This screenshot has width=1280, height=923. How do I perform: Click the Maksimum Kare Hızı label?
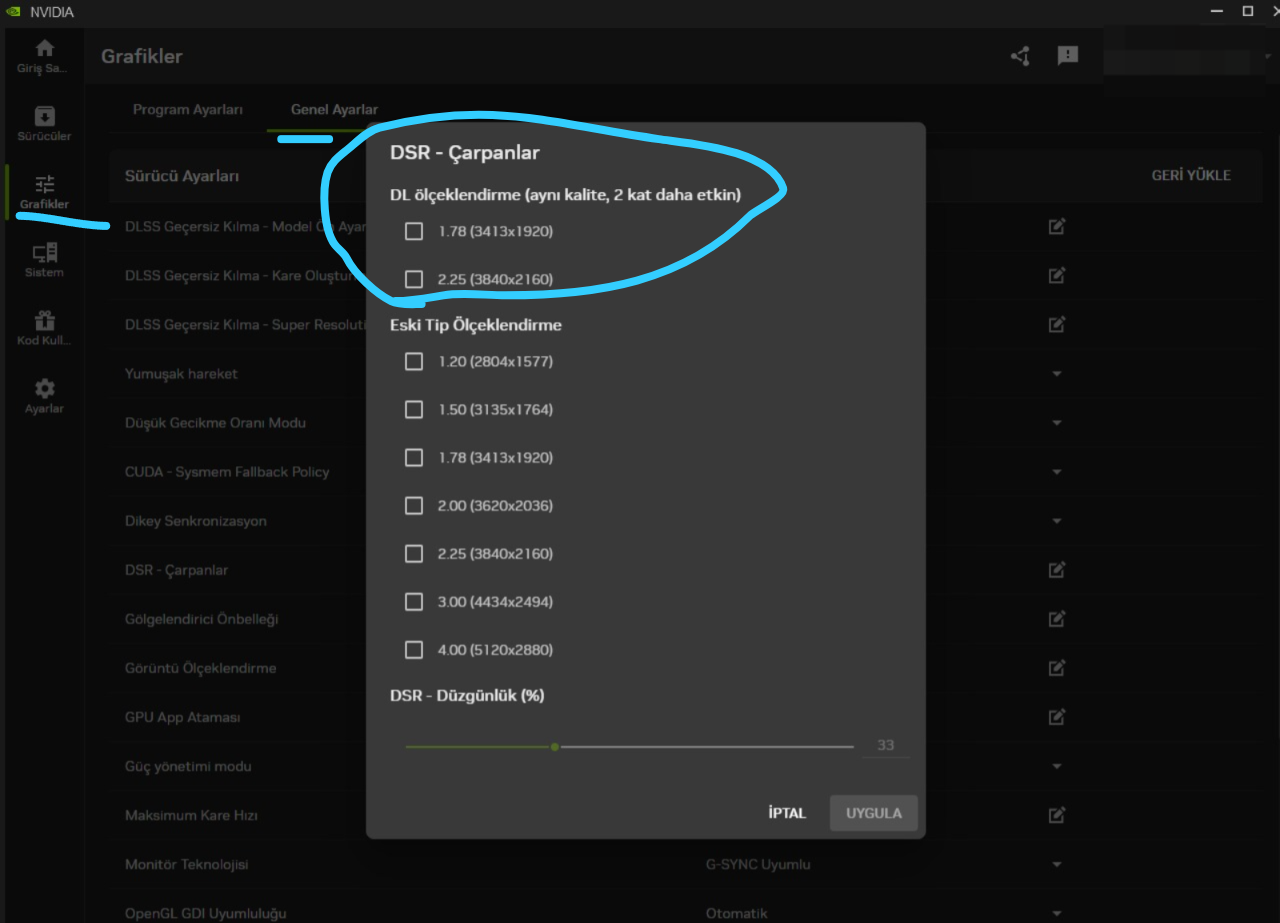(192, 815)
